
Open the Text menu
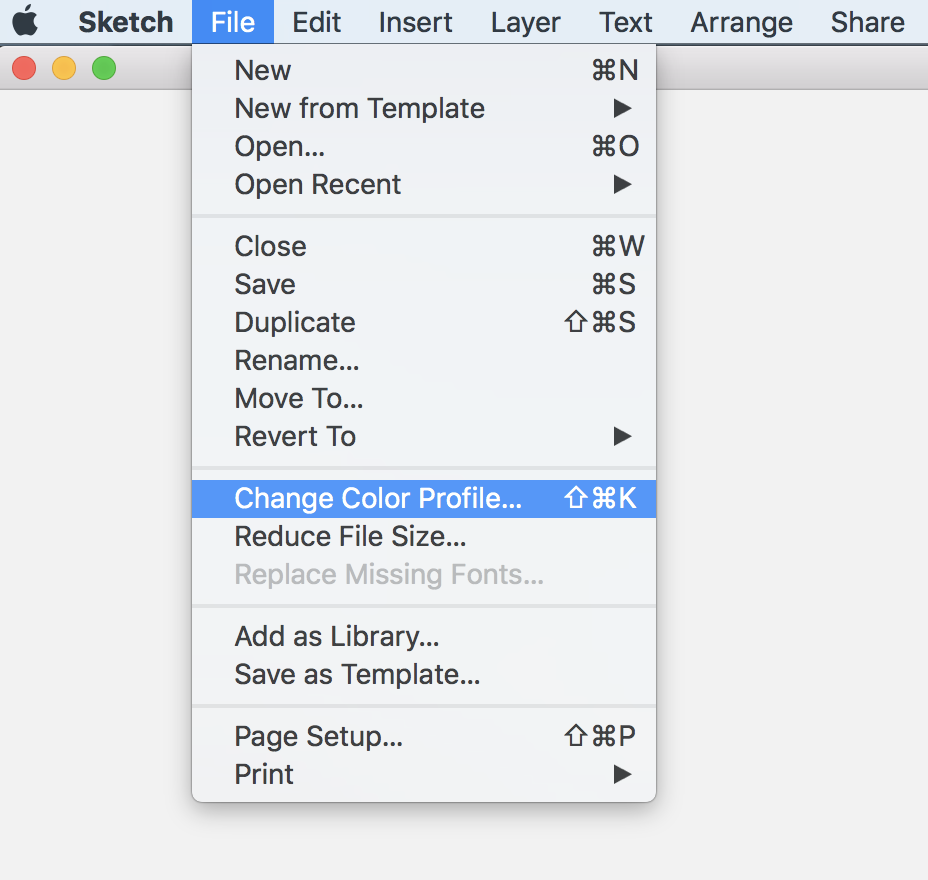(626, 22)
